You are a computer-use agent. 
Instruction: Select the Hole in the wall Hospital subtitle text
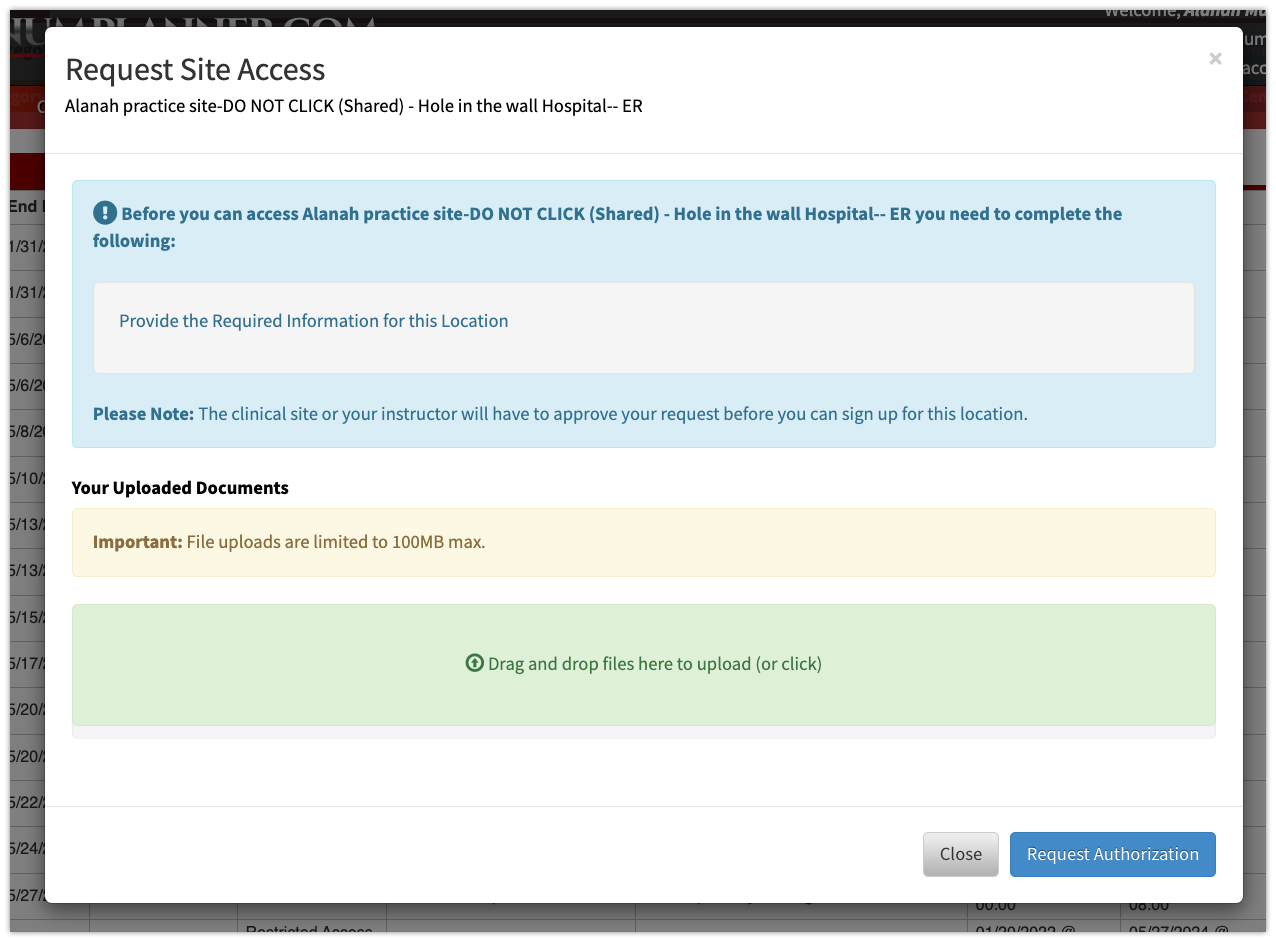point(354,105)
